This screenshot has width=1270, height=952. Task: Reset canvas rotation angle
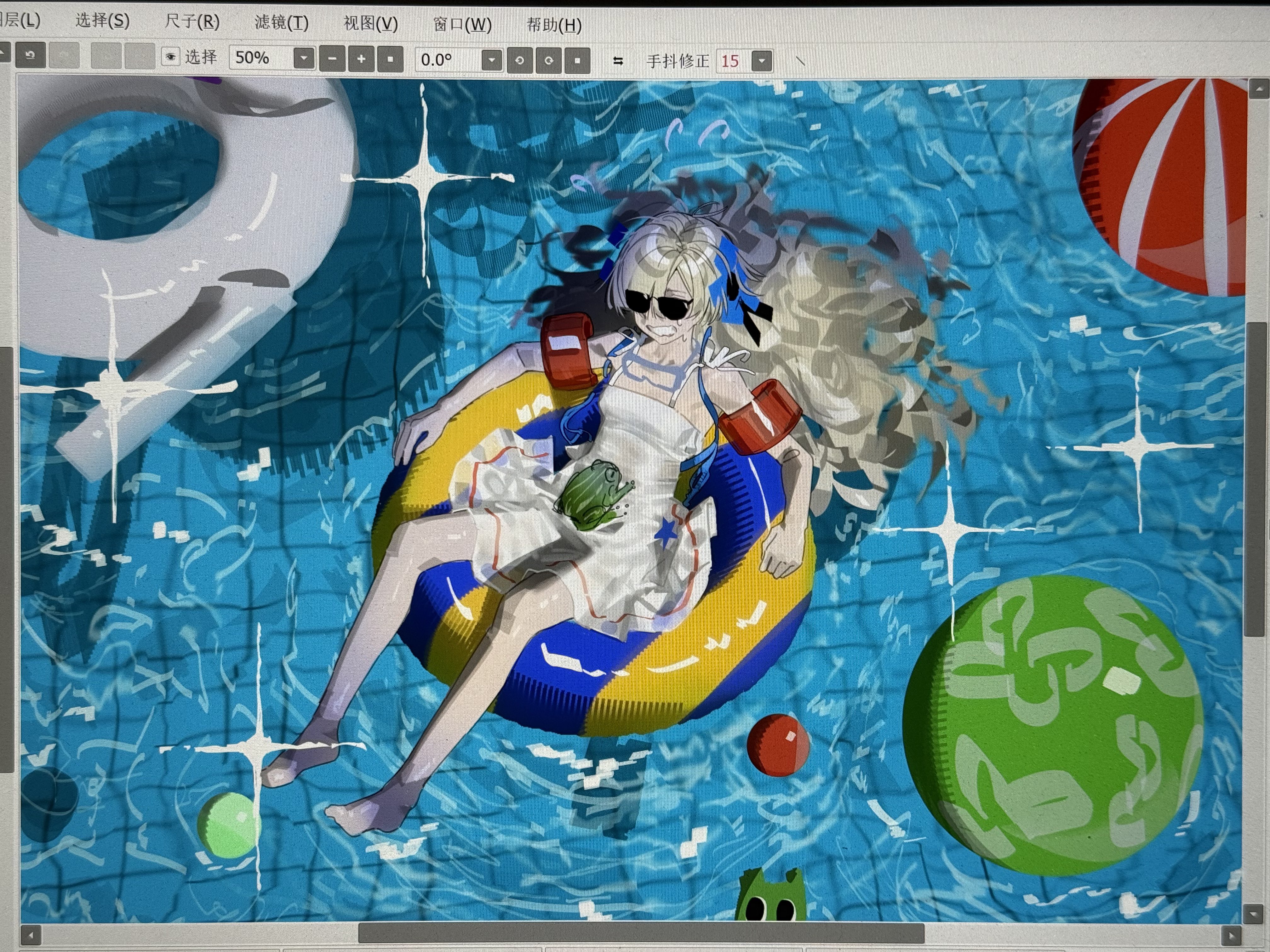578,60
